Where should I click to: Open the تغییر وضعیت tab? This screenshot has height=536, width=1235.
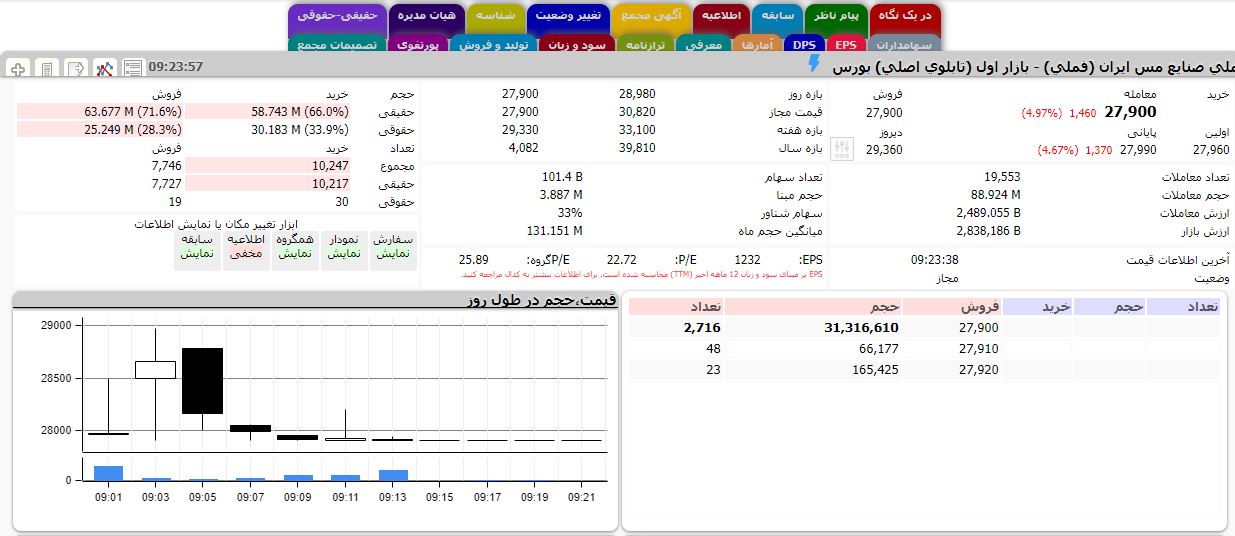pos(569,17)
